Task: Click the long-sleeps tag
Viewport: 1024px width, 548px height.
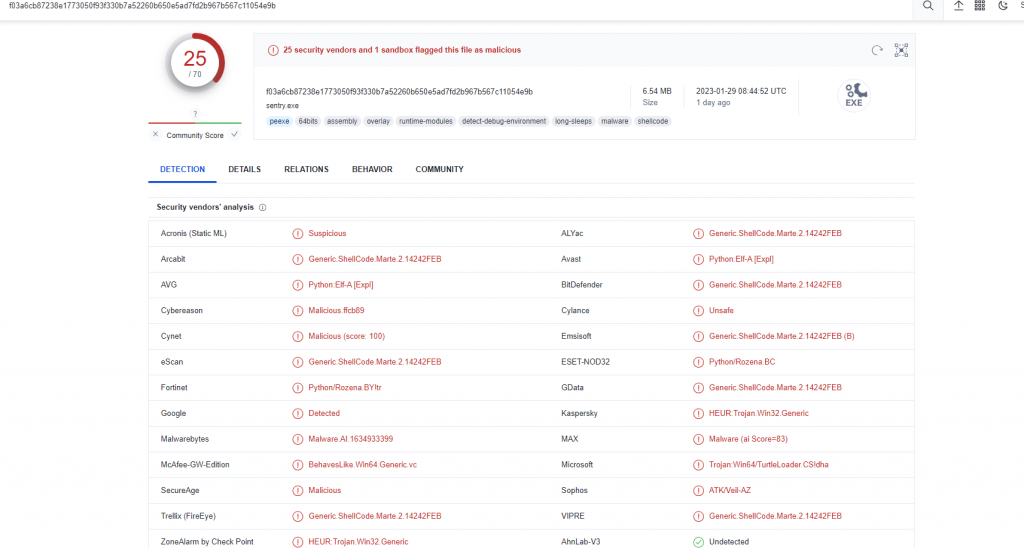Action: tap(573, 121)
